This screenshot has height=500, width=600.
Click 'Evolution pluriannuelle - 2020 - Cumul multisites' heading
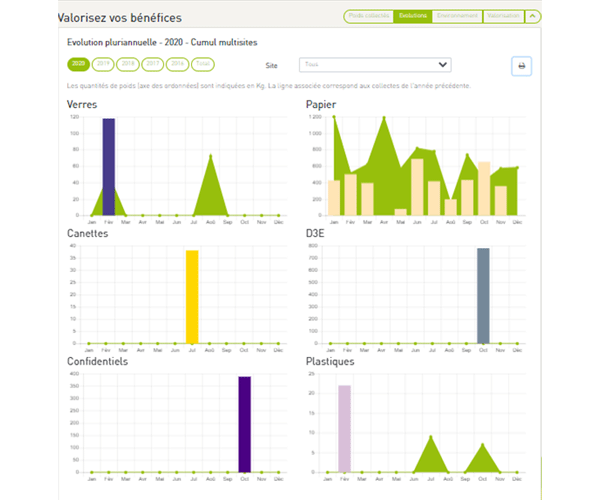click(162, 42)
